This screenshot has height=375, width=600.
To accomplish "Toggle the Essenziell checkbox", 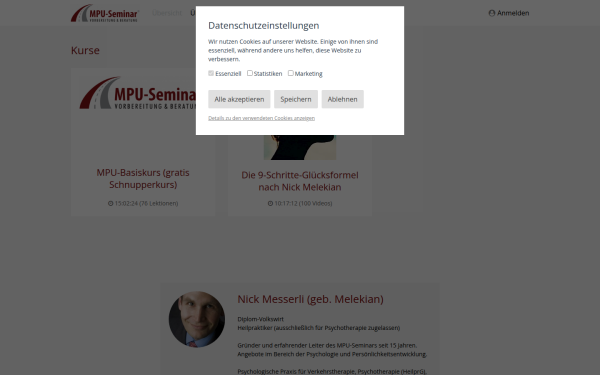I will point(211,73).
